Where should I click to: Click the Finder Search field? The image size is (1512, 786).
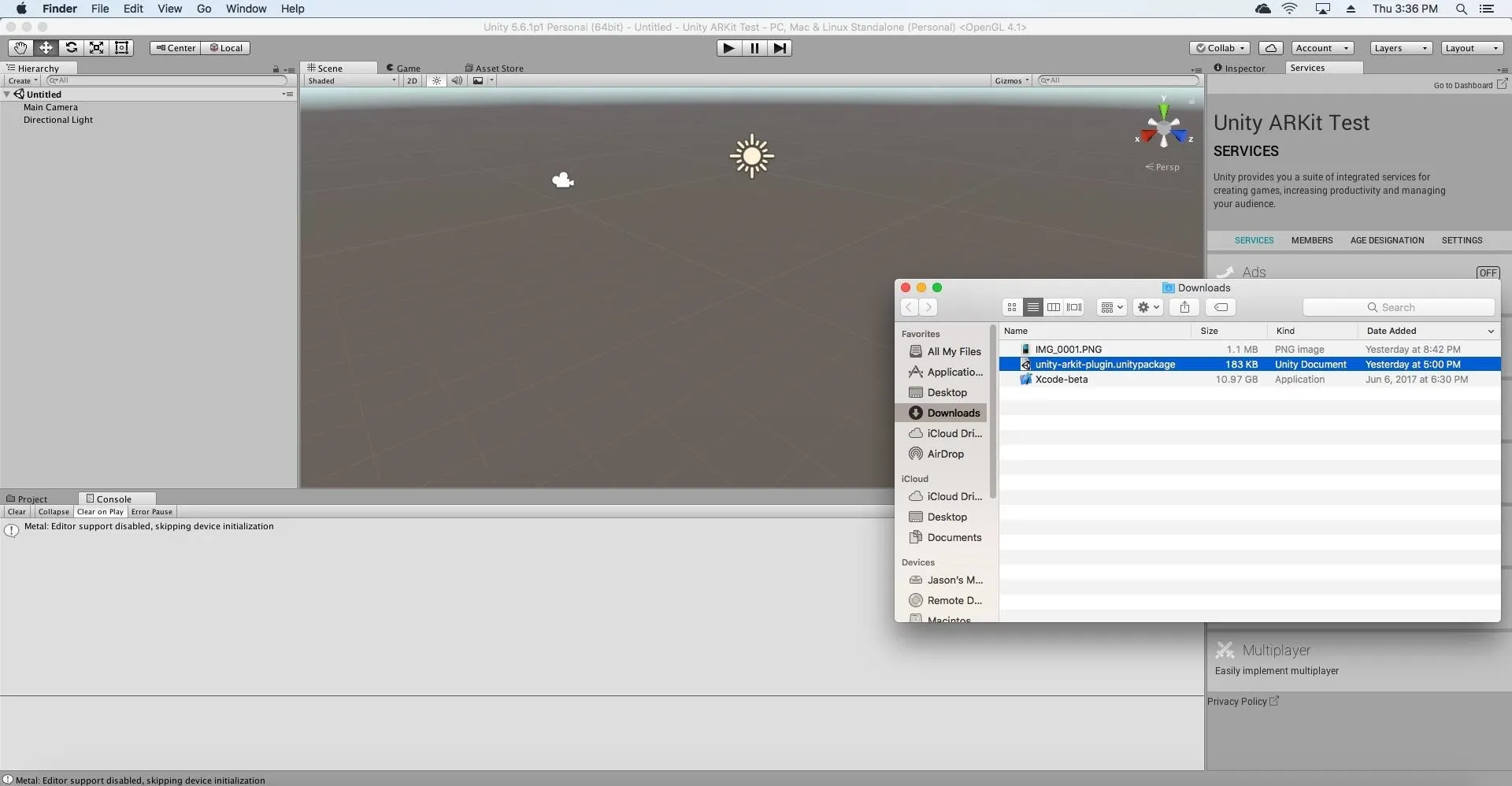pyautogui.click(x=1399, y=307)
